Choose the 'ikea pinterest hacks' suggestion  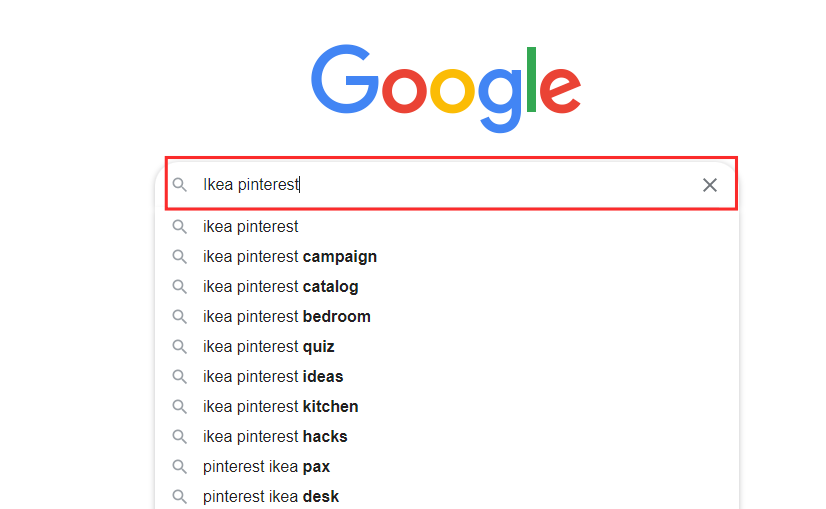[275, 437]
